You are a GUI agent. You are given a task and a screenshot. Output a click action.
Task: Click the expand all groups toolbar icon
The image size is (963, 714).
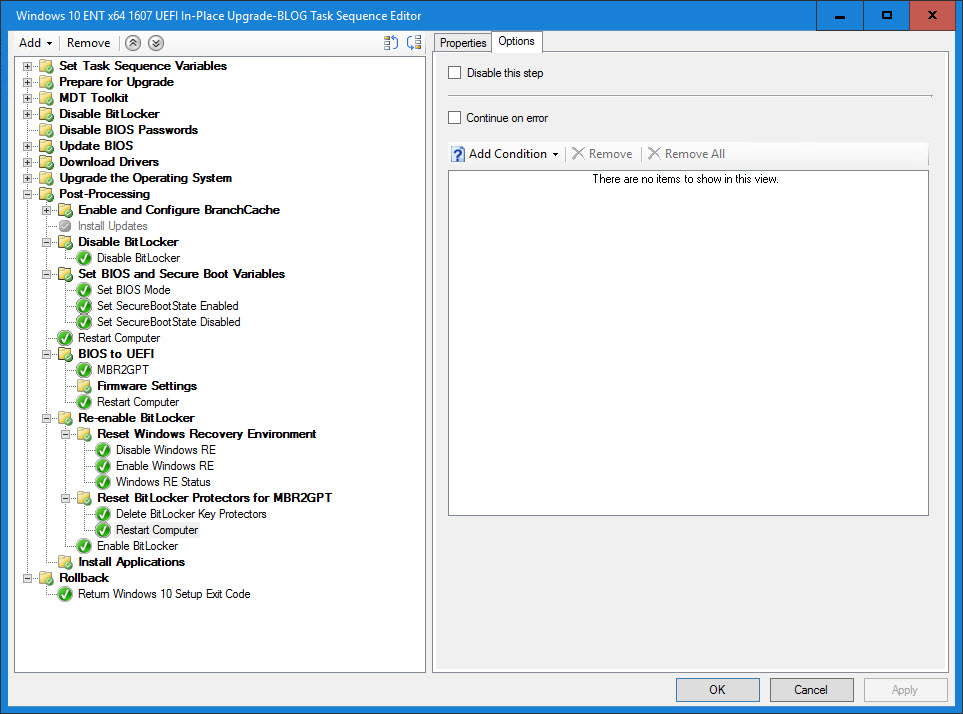click(x=391, y=43)
